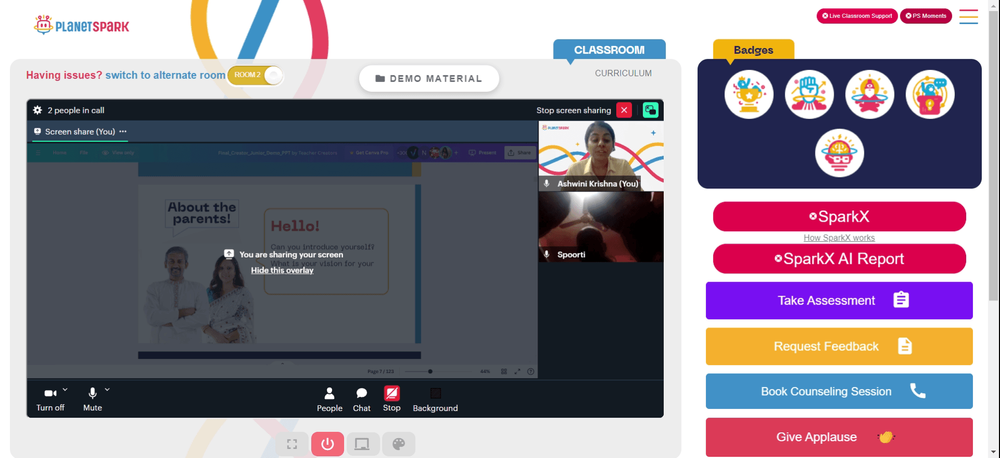
Task: Click Hide this overlay link
Action: click(x=282, y=270)
